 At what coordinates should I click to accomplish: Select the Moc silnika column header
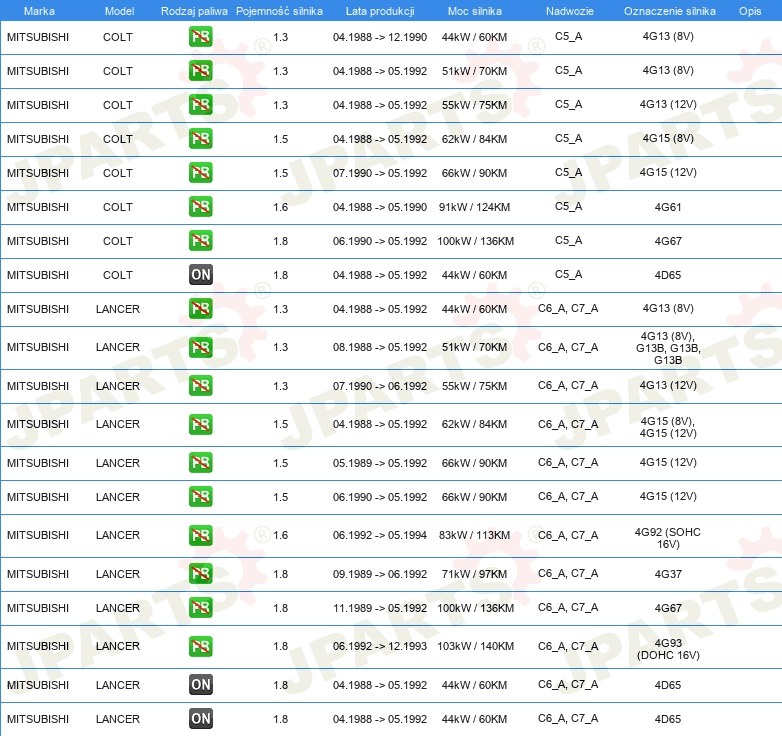tap(475, 11)
